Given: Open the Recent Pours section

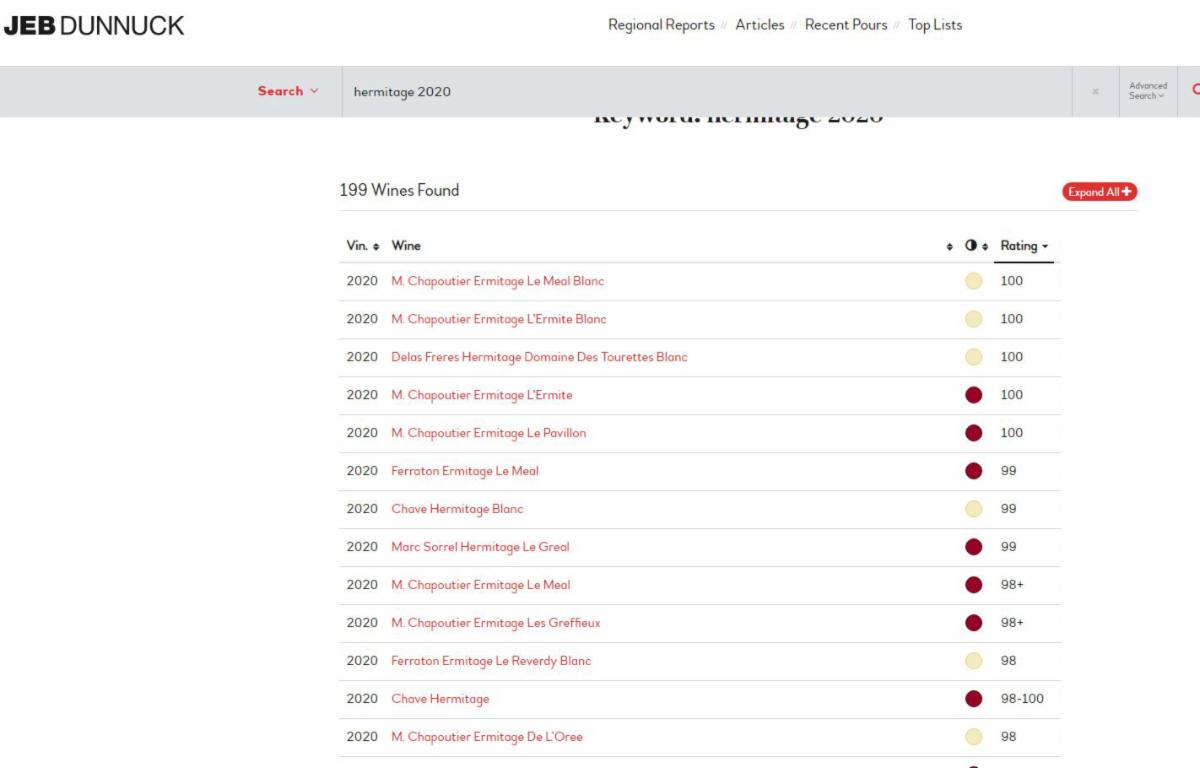Looking at the screenshot, I should (x=846, y=25).
